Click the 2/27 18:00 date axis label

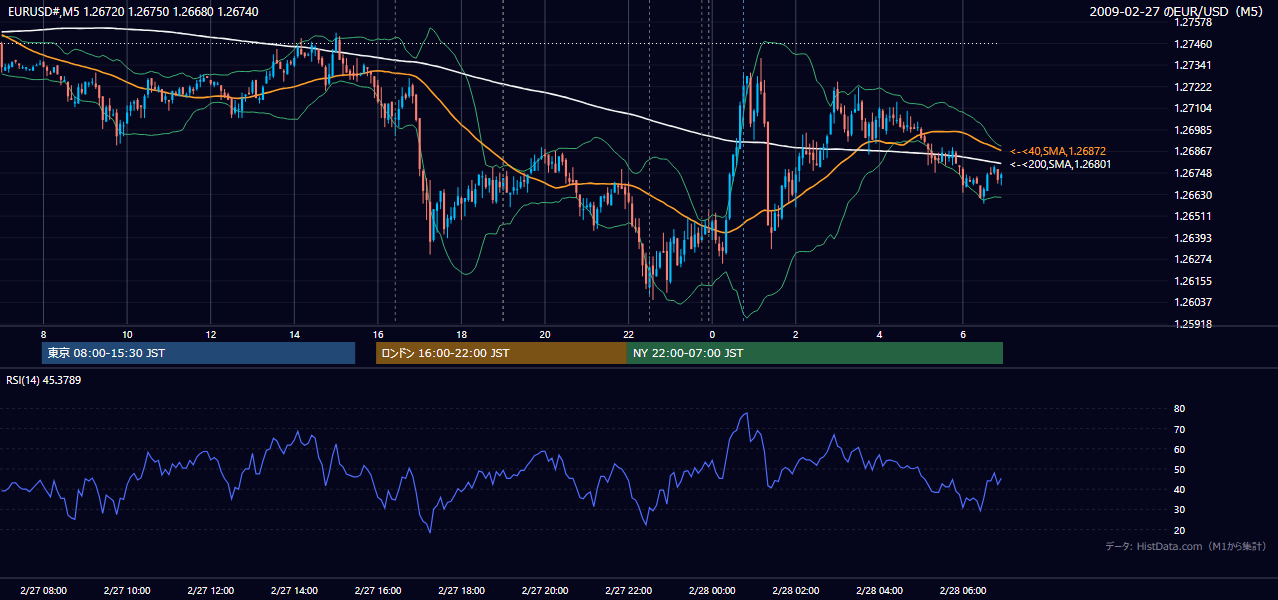[461, 591]
